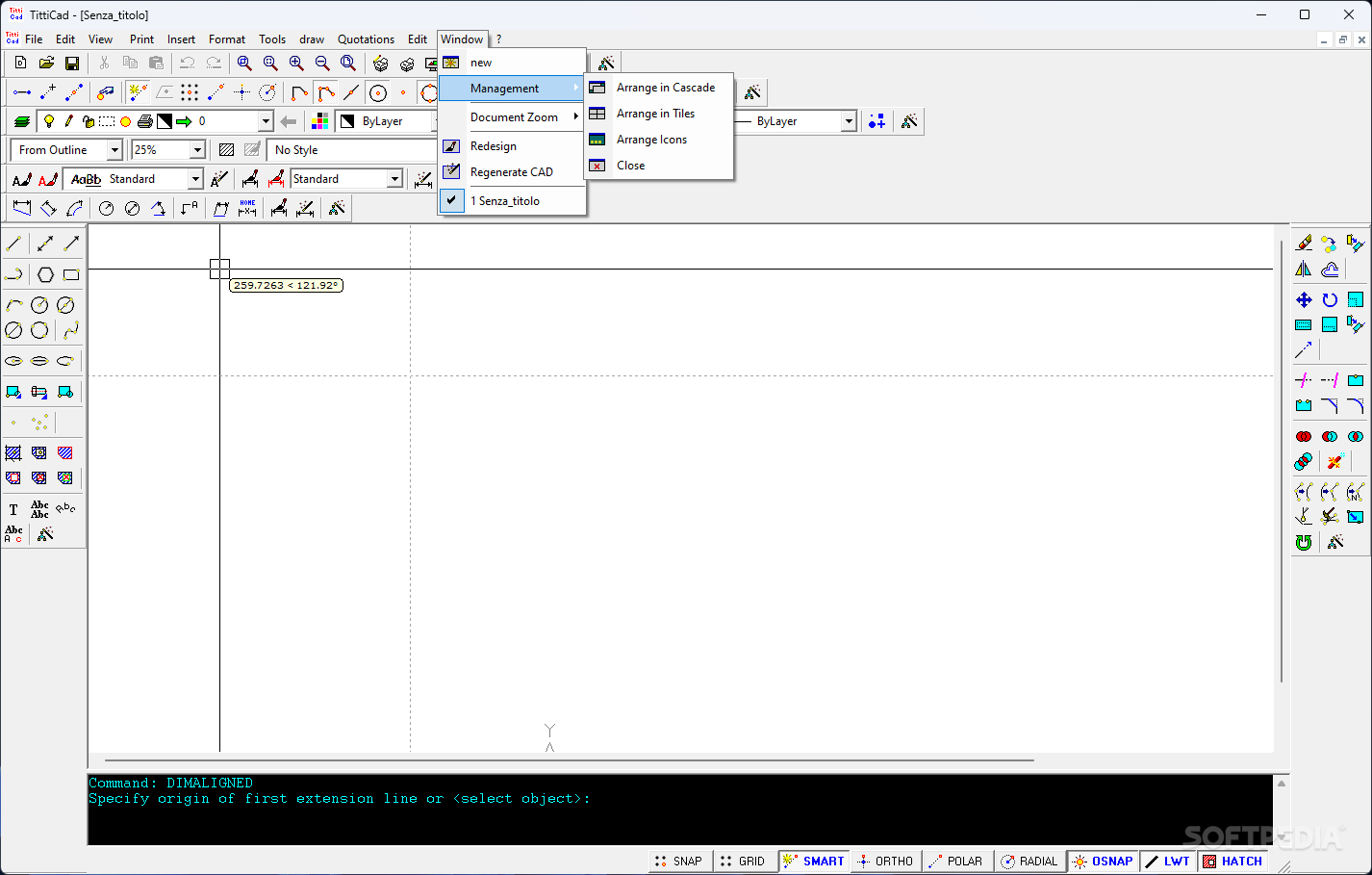Click the New document icon
Screen dimensions: 1372x875
tap(20, 63)
